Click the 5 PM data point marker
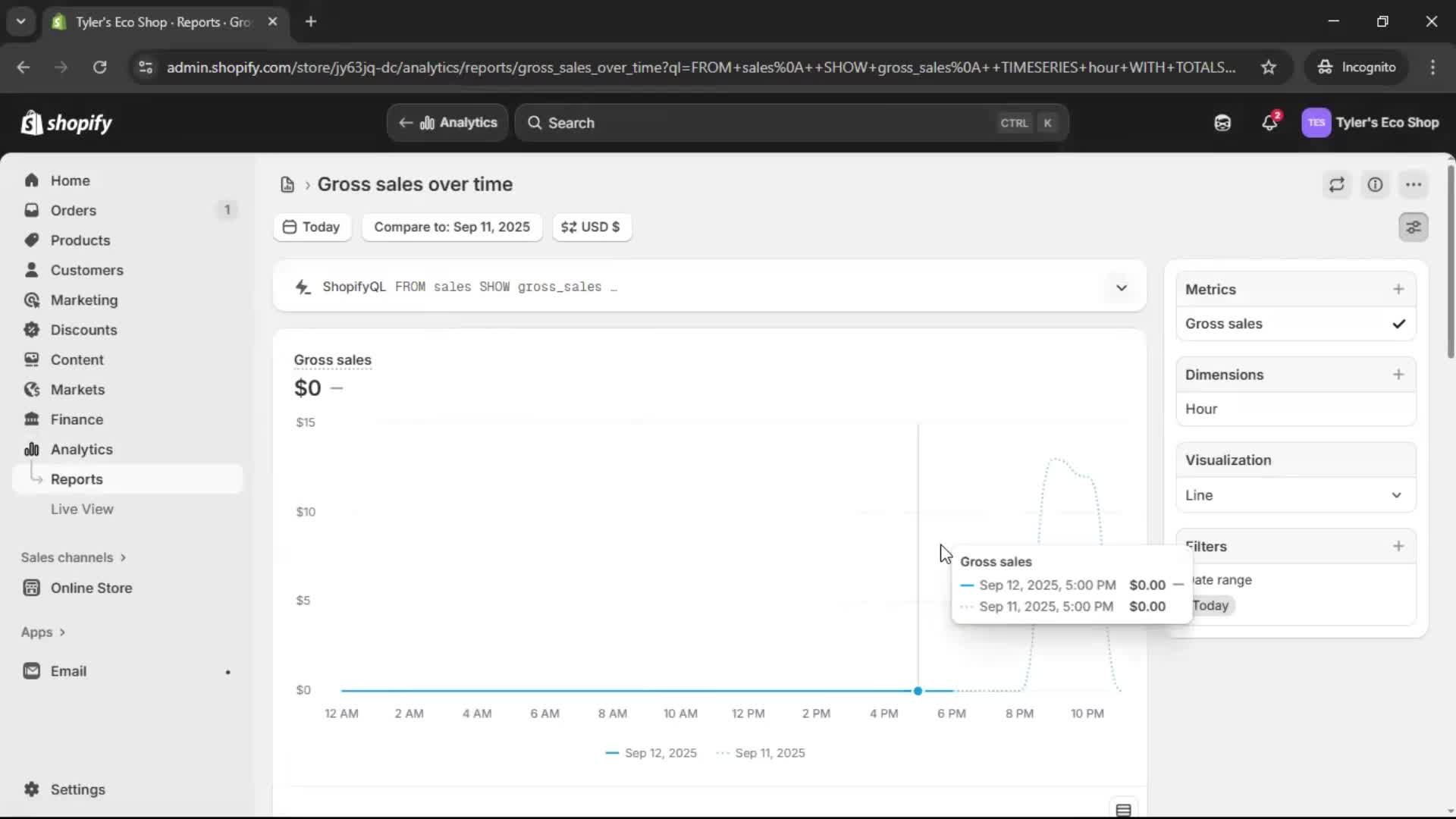Viewport: 1456px width, 819px height. [x=918, y=691]
